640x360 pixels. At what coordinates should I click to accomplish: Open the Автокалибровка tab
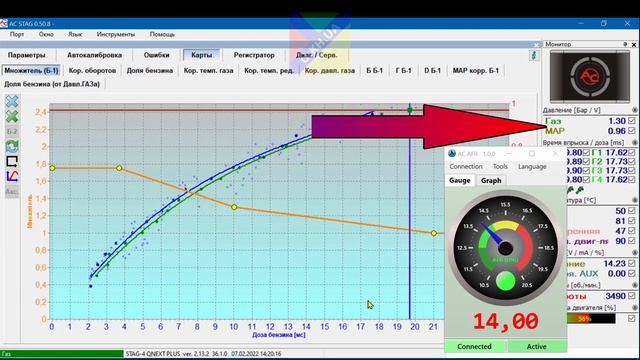tap(94, 55)
